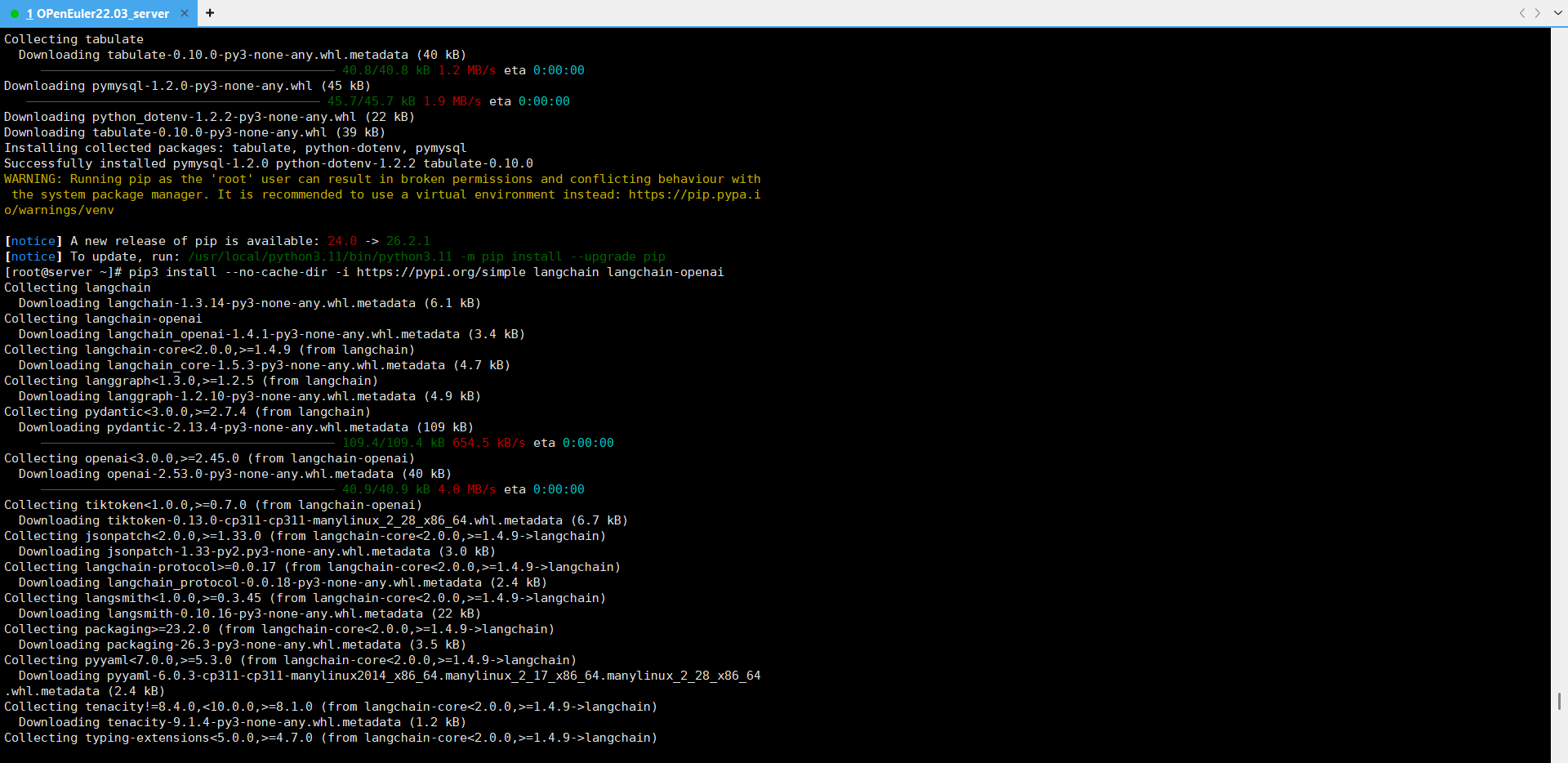Click the 'Collecting typing-extensions<5.0.0,>=4.7.0' line

[x=331, y=738]
